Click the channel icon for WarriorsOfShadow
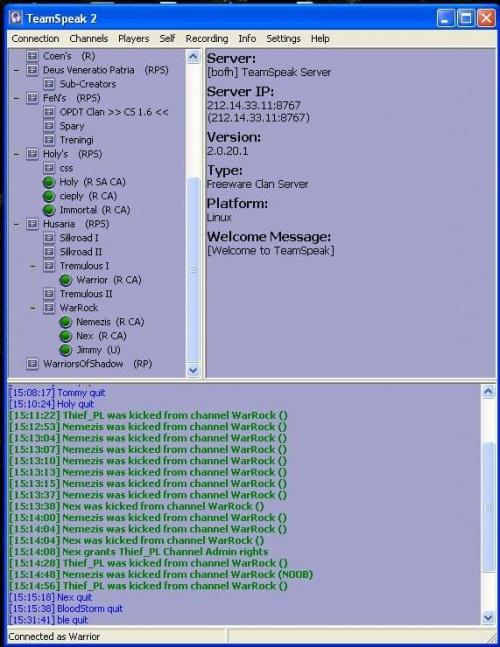Screen dimensions: 500x647 coord(32,364)
